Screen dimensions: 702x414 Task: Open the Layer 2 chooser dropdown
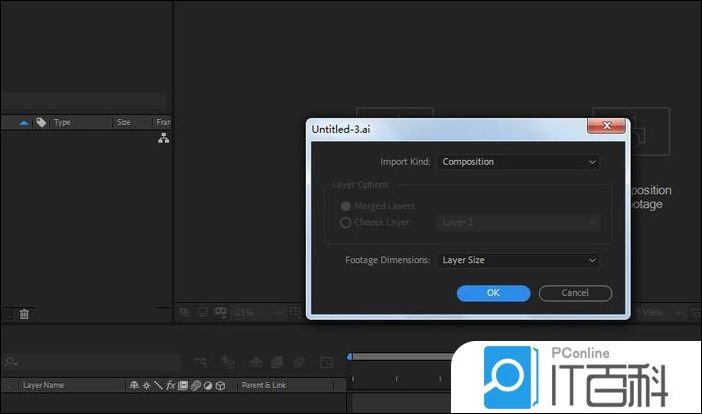click(x=518, y=223)
